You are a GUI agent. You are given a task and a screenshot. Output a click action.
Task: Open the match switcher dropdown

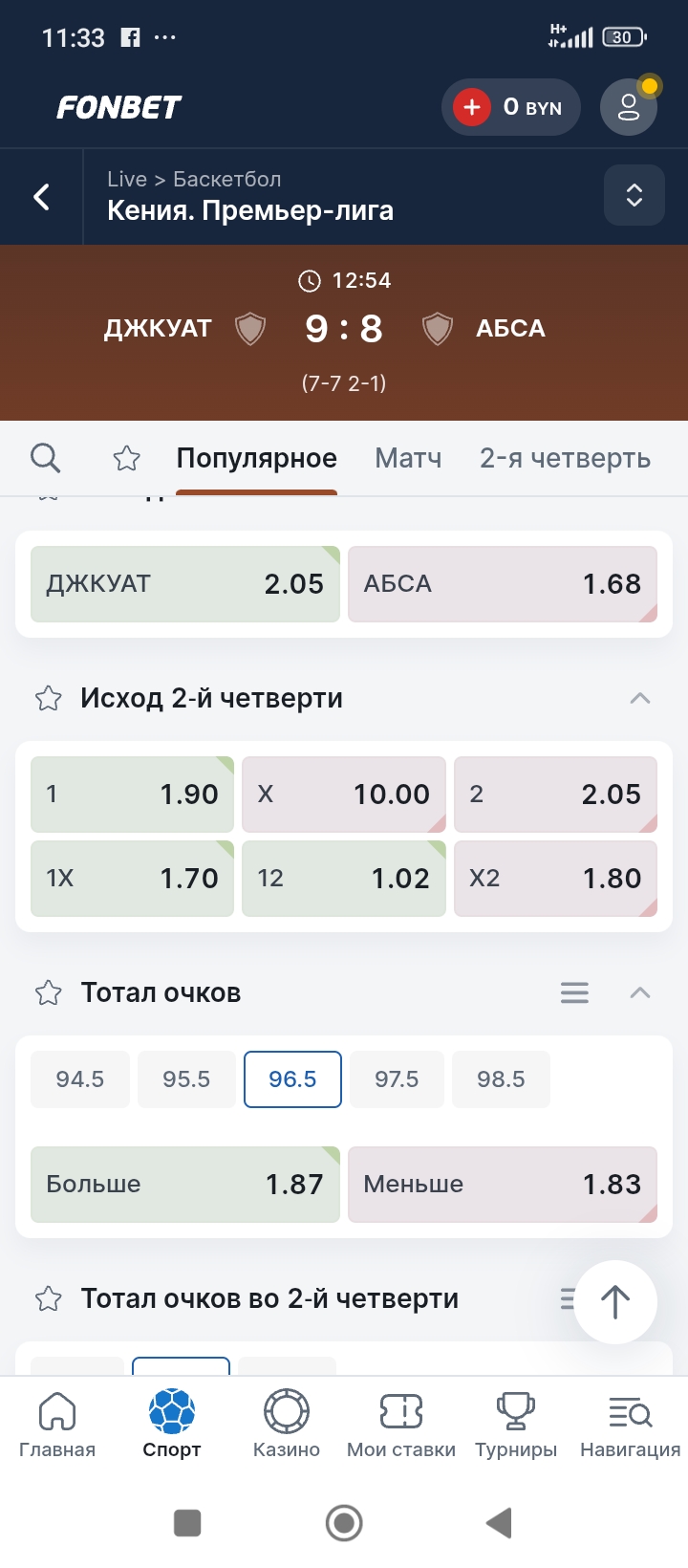[x=634, y=195]
